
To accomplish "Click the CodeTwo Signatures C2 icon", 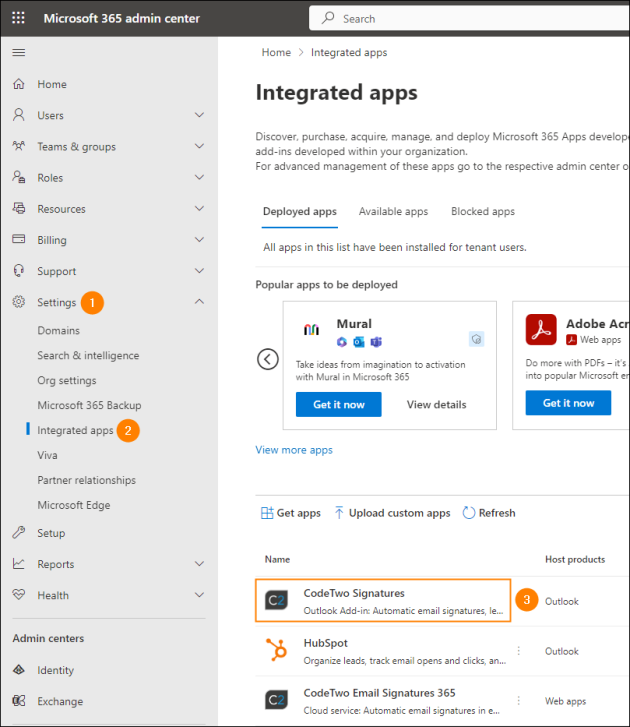I will (276, 600).
